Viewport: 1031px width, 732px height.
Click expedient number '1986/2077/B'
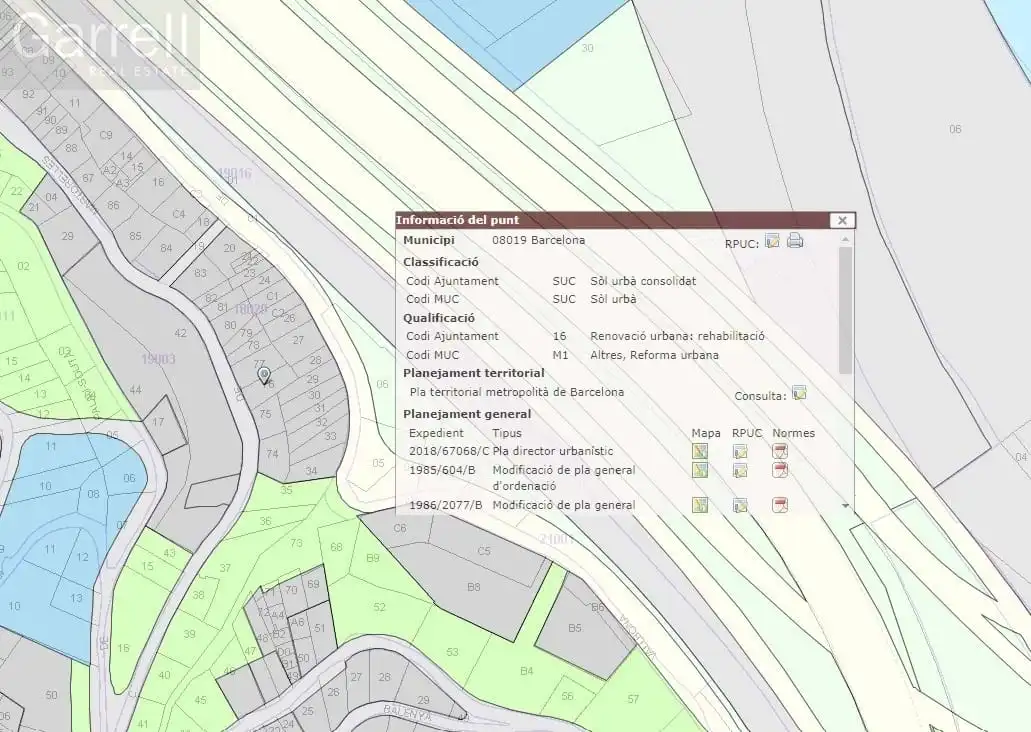(446, 505)
